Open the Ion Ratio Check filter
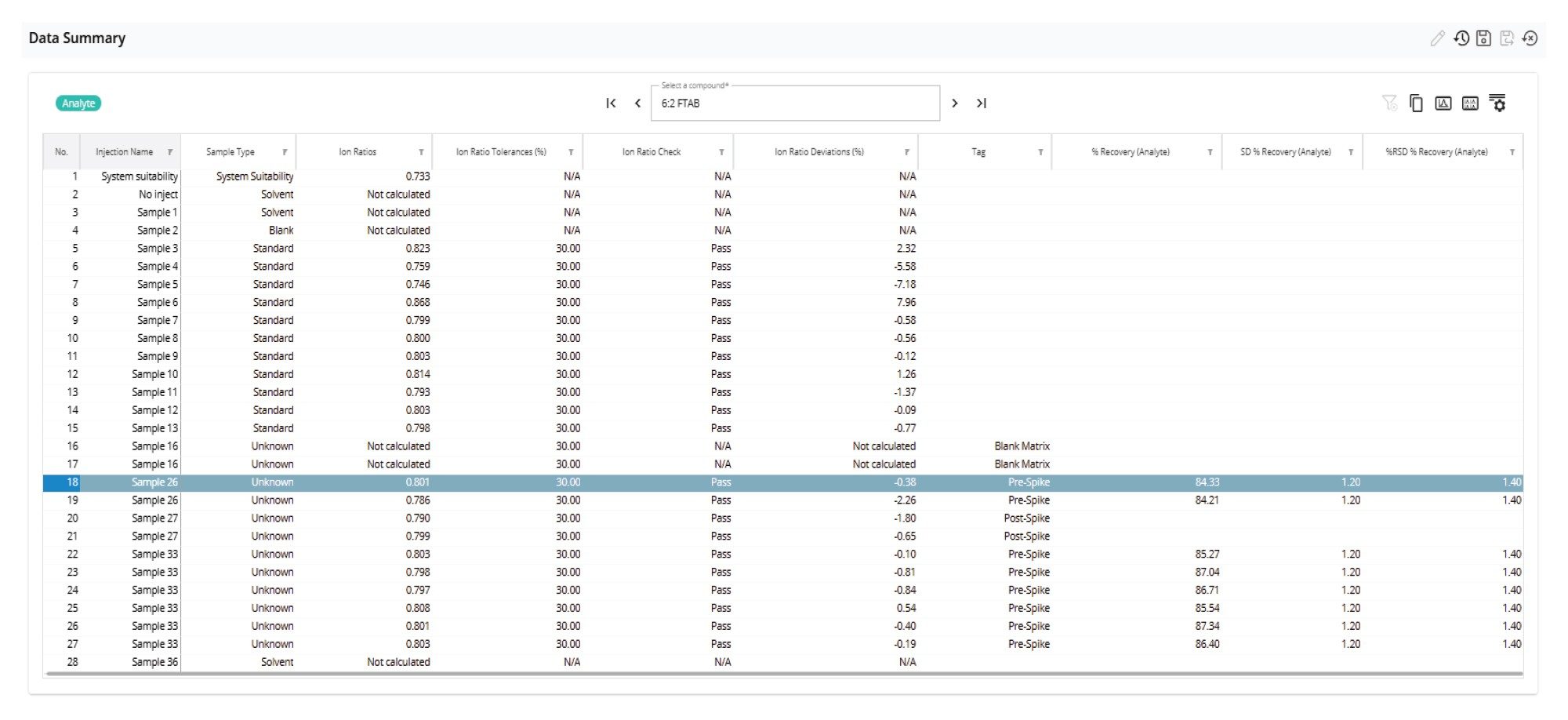The width and height of the screenshot is (1568, 720). click(720, 151)
